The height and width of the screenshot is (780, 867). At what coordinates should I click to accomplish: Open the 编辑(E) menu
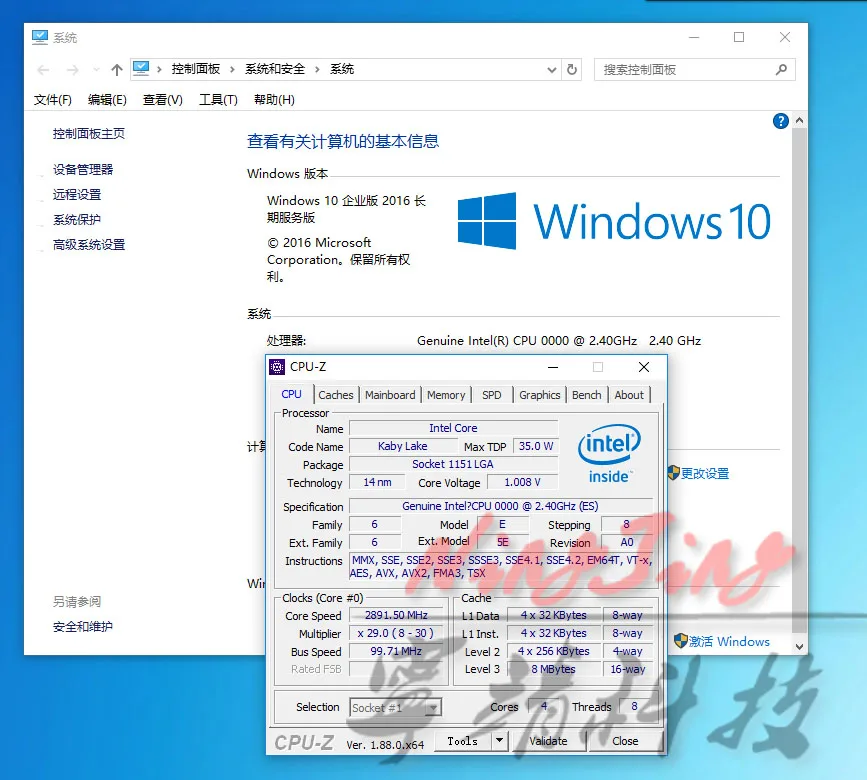coord(107,100)
